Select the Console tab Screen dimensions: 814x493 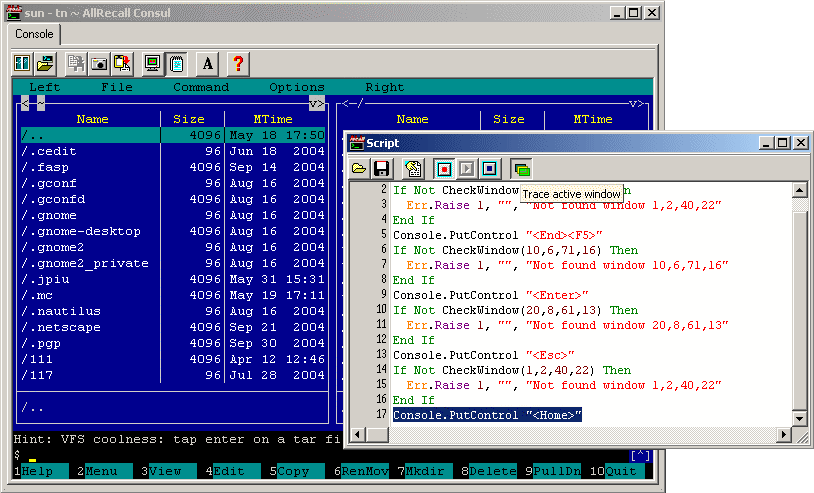[34, 34]
